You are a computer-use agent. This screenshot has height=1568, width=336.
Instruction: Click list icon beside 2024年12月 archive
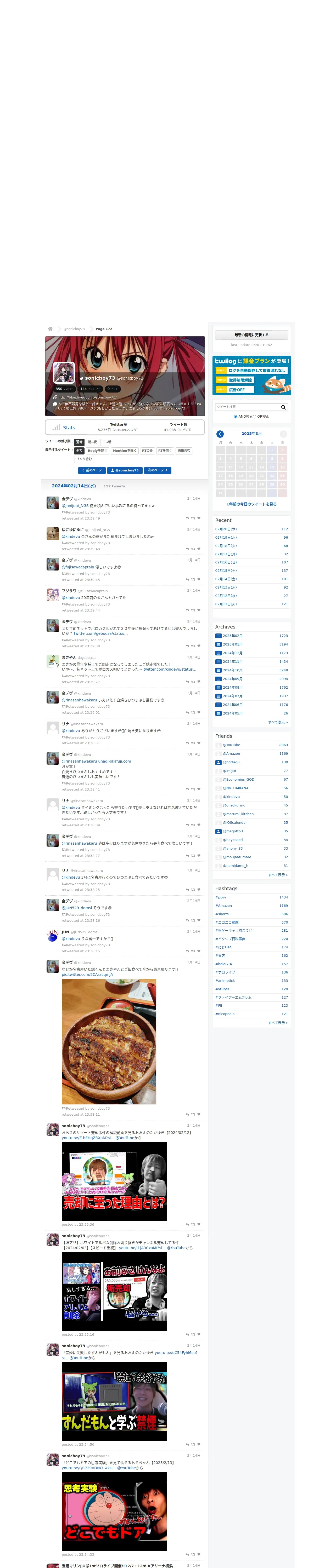(218, 653)
